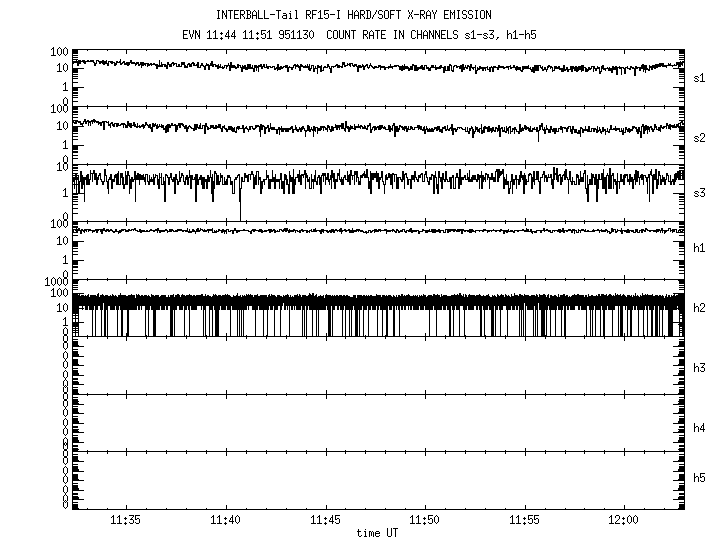The image size is (720, 550).
Task: Click the 11:50 time axis tick label
Action: [x=425, y=521]
